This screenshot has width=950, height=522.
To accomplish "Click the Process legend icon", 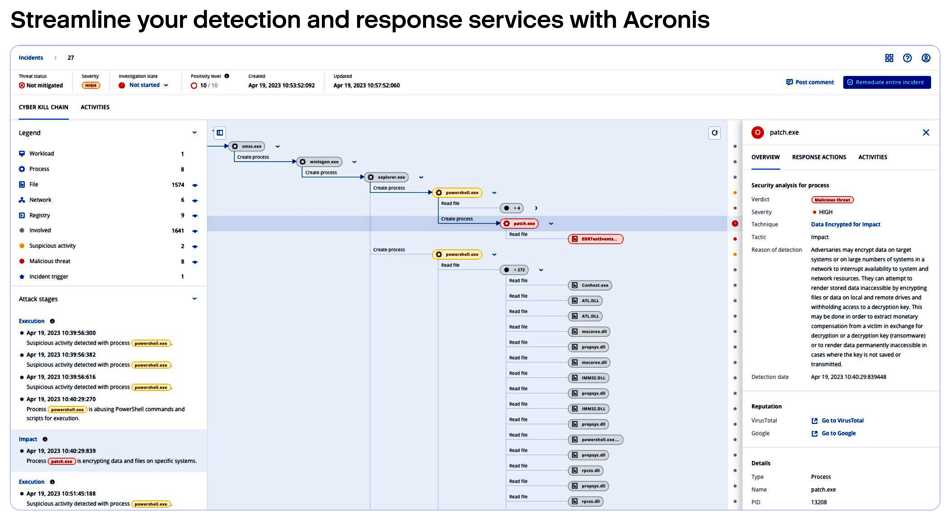I will pyautogui.click(x=22, y=169).
